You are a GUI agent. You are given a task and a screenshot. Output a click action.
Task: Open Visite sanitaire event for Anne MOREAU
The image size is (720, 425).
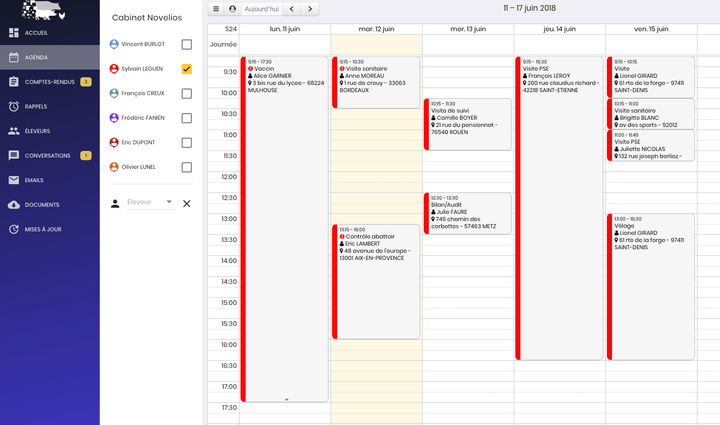pyautogui.click(x=376, y=83)
